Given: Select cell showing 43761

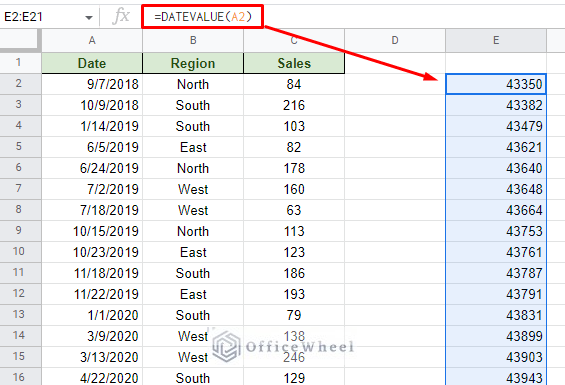Looking at the screenshot, I should click(496, 252).
